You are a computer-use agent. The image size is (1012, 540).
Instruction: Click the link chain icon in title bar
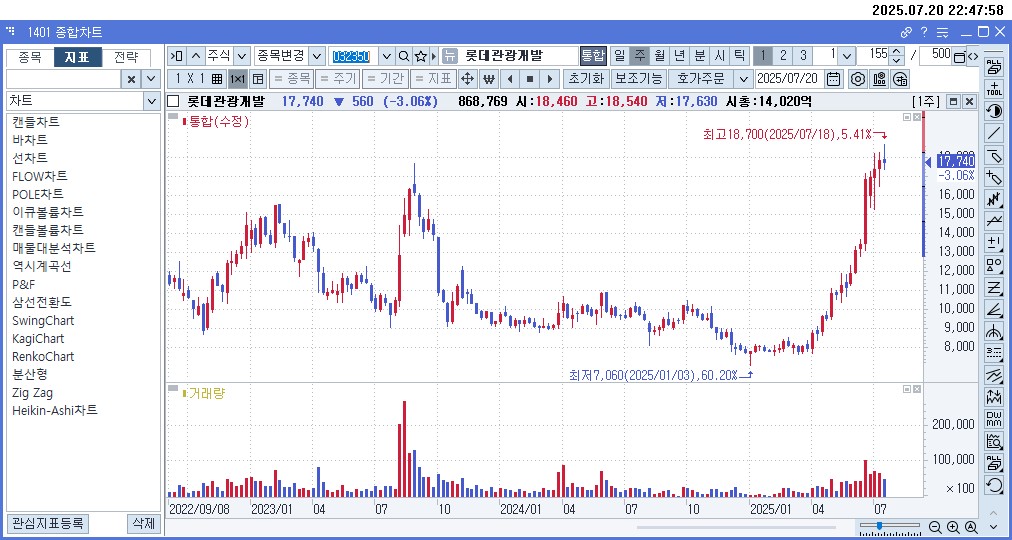pos(906,32)
